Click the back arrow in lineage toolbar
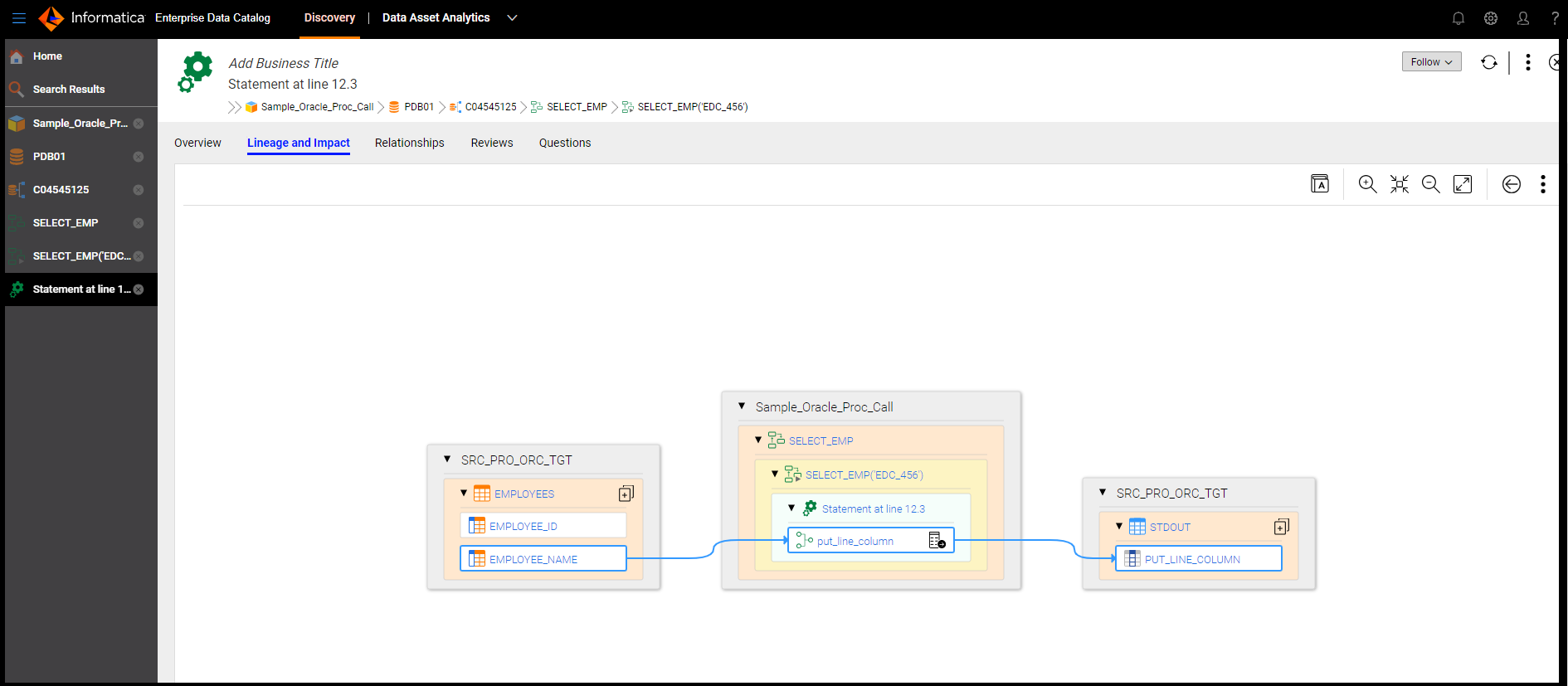 point(1512,184)
